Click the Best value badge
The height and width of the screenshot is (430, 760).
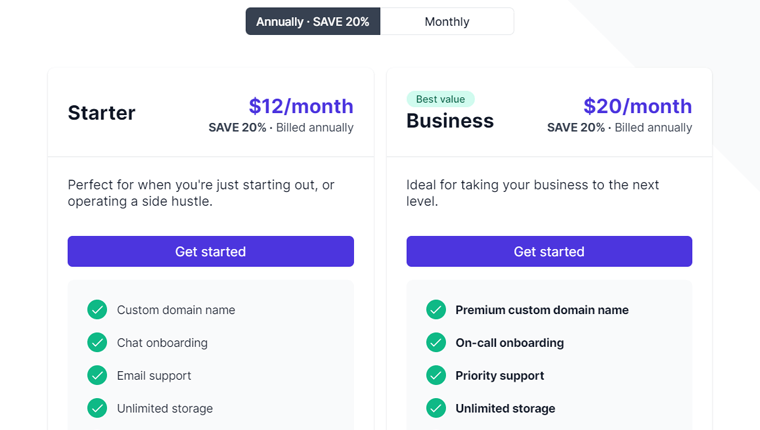click(440, 99)
